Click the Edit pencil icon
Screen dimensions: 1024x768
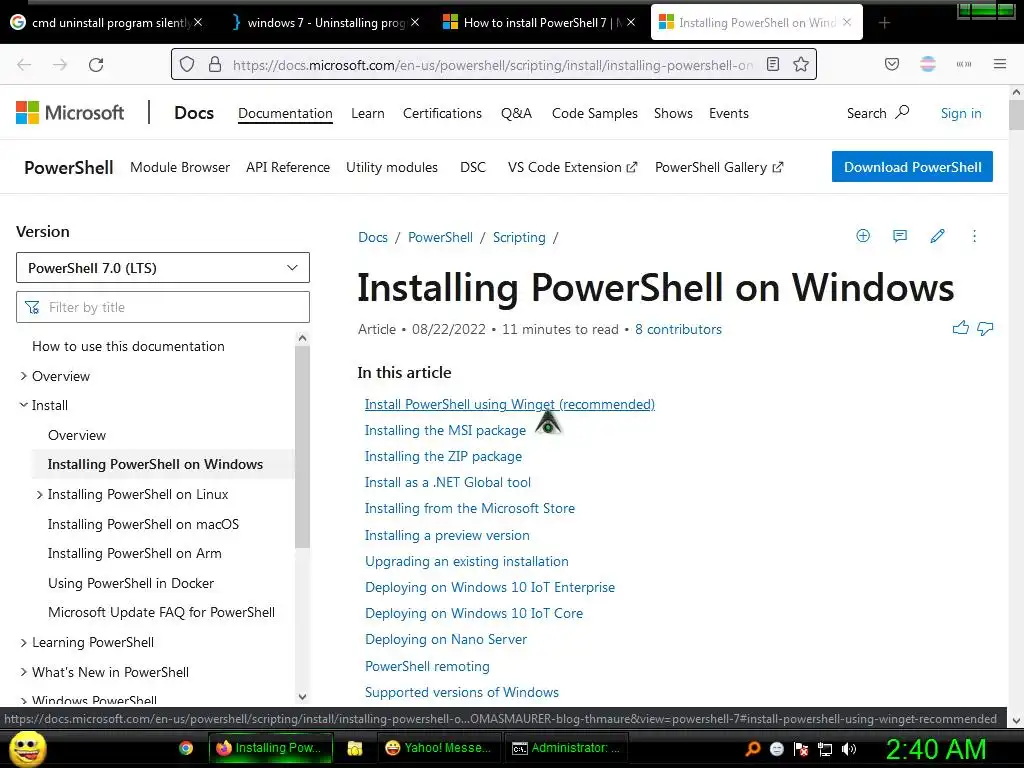(937, 236)
